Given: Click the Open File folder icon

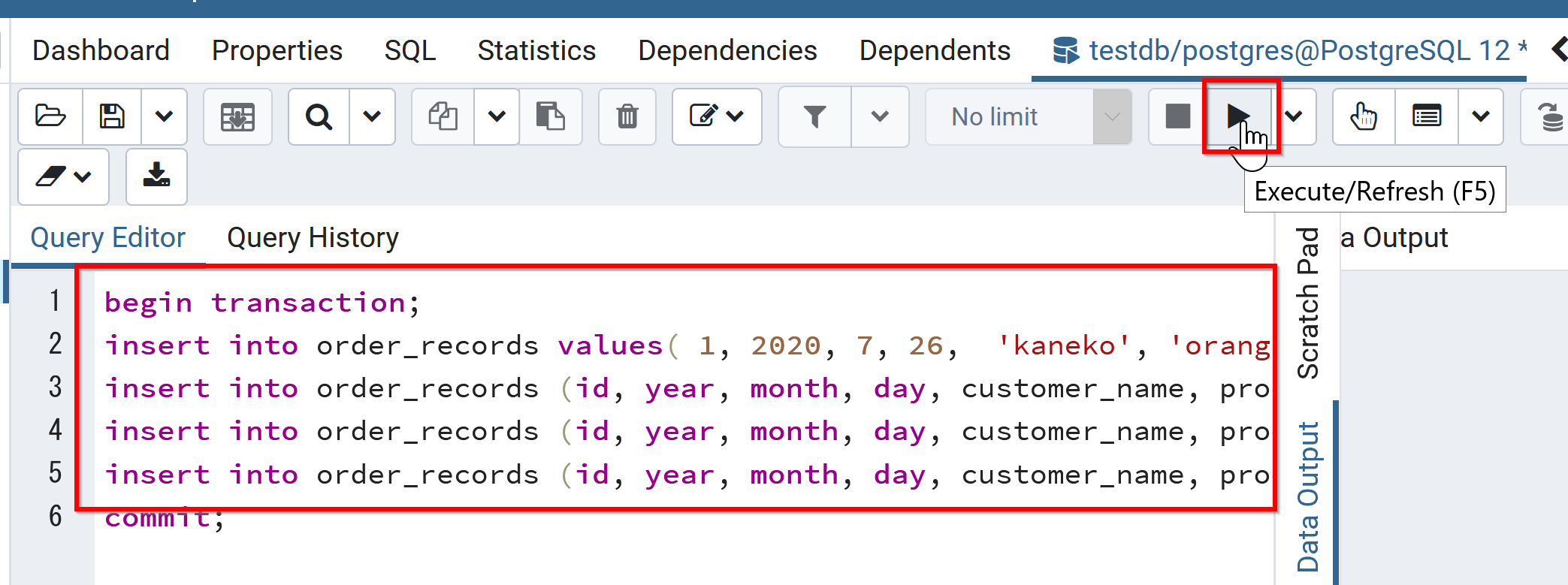Looking at the screenshot, I should 50,116.
